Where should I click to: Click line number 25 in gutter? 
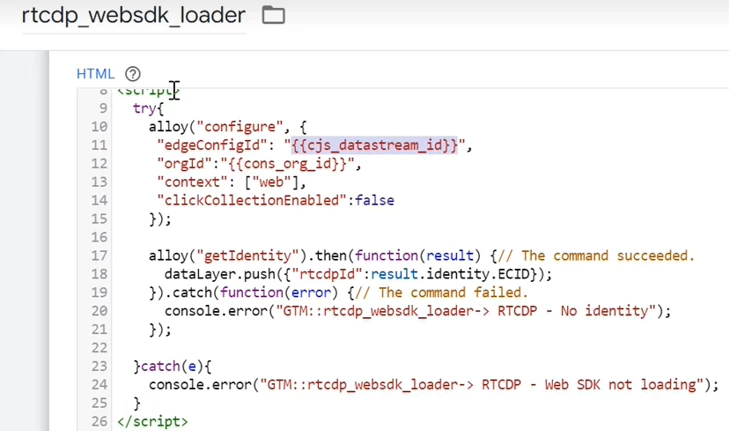pos(99,403)
